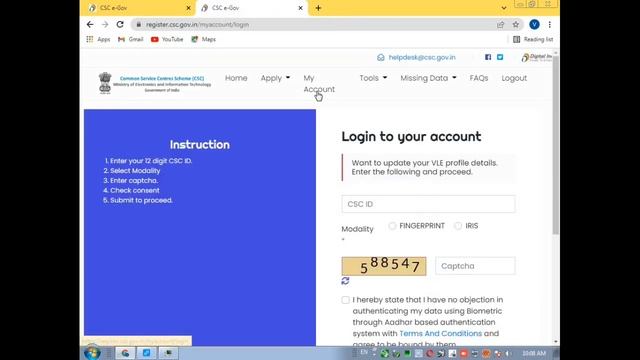640x360 pixels.
Task: Click the address bar URL
Action: 198,24
